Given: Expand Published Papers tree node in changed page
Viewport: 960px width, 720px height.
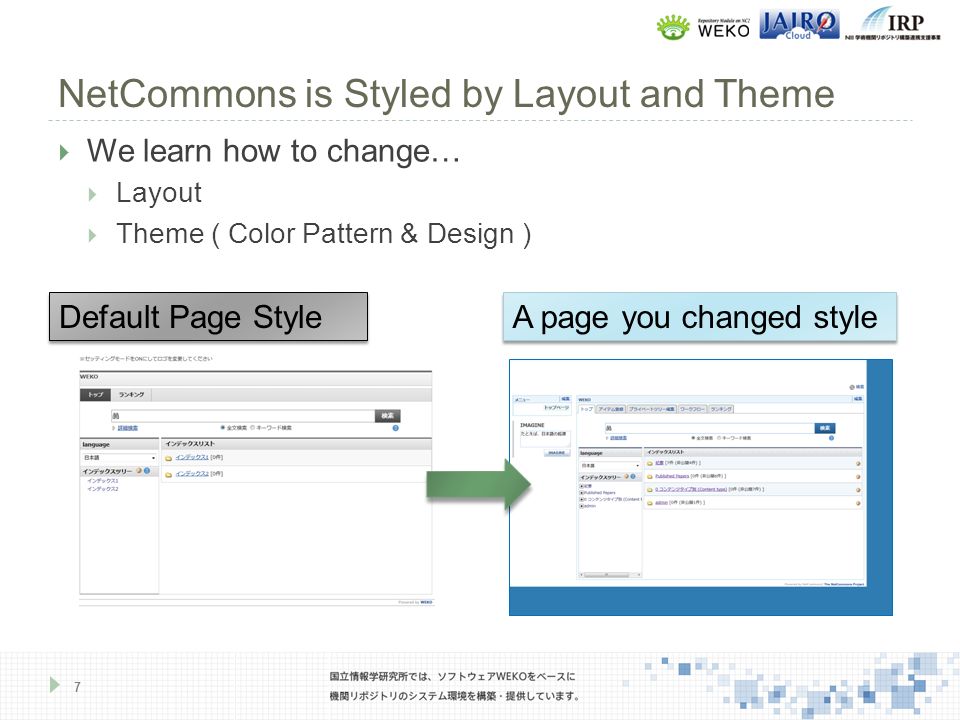Looking at the screenshot, I should pos(582,493).
